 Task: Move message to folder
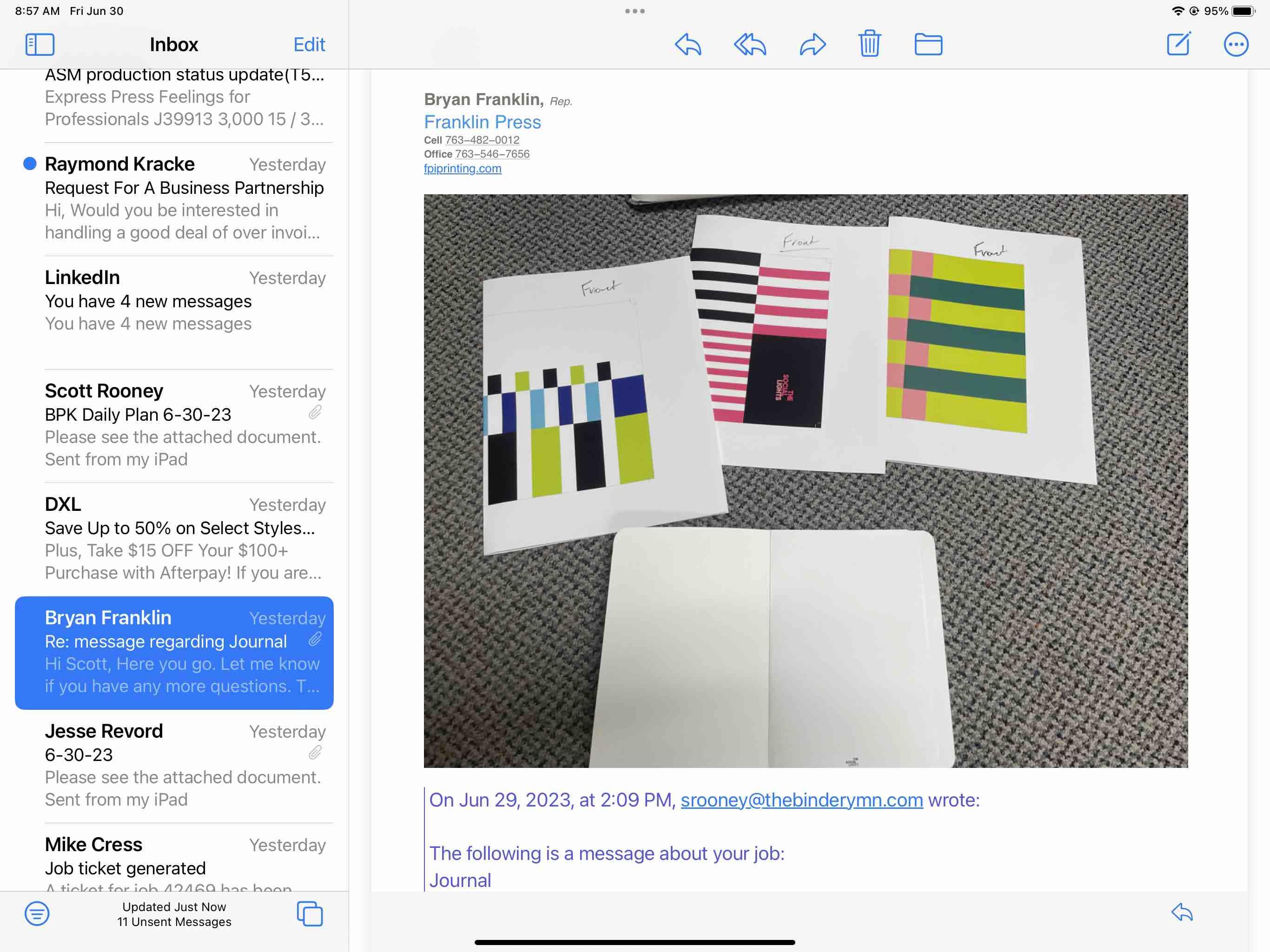928,44
